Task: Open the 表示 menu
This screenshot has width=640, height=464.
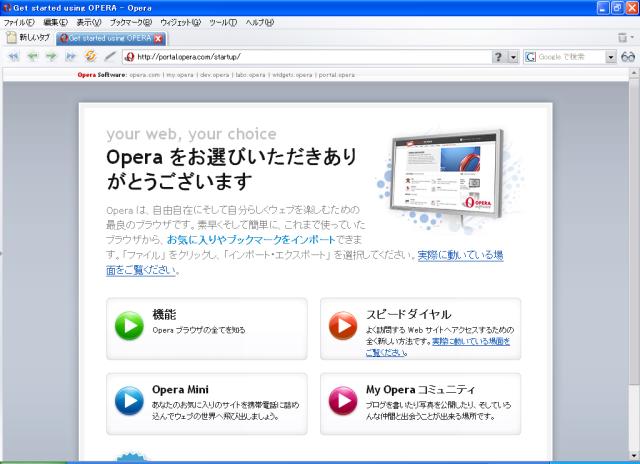Action: (89, 22)
